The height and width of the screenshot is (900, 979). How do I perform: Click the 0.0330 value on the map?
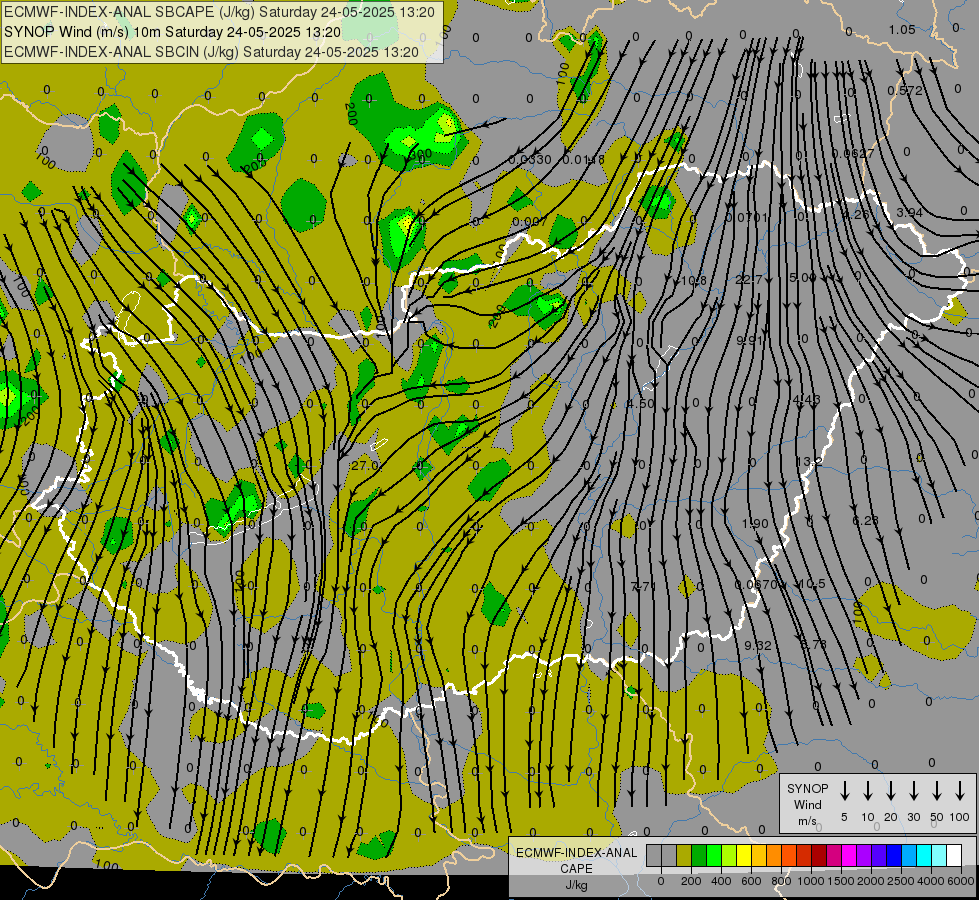530,159
